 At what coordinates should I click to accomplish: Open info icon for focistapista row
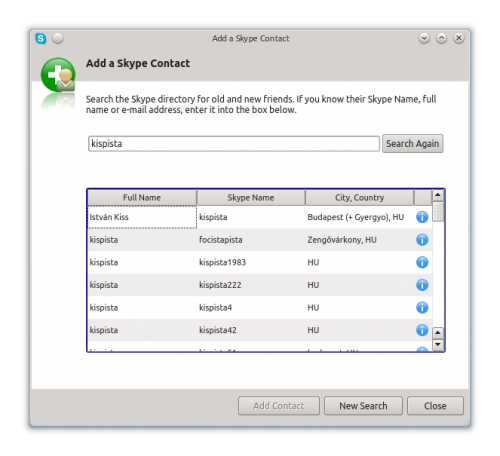tap(422, 240)
